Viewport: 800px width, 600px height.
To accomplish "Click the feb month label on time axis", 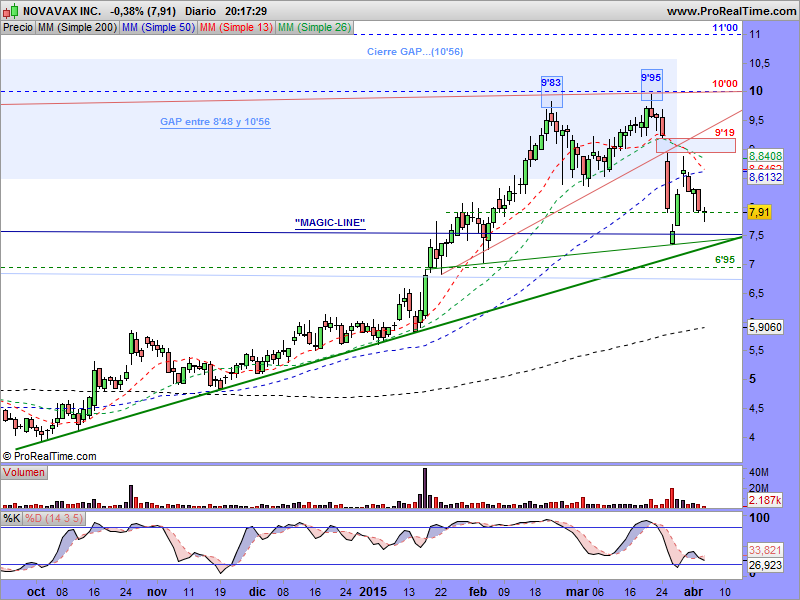I will pos(478,592).
